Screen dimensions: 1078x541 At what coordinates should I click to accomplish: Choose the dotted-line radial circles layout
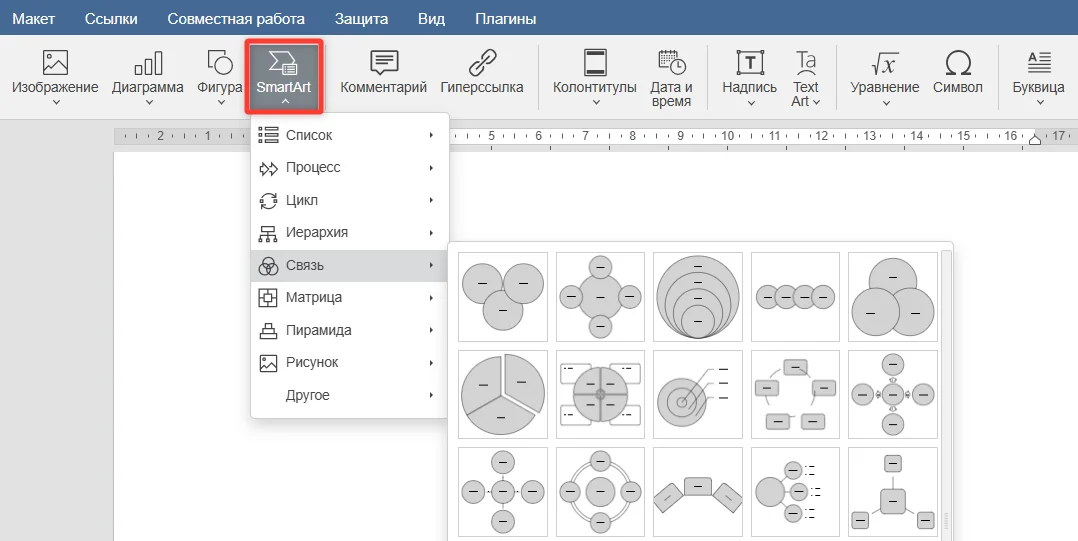point(503,492)
